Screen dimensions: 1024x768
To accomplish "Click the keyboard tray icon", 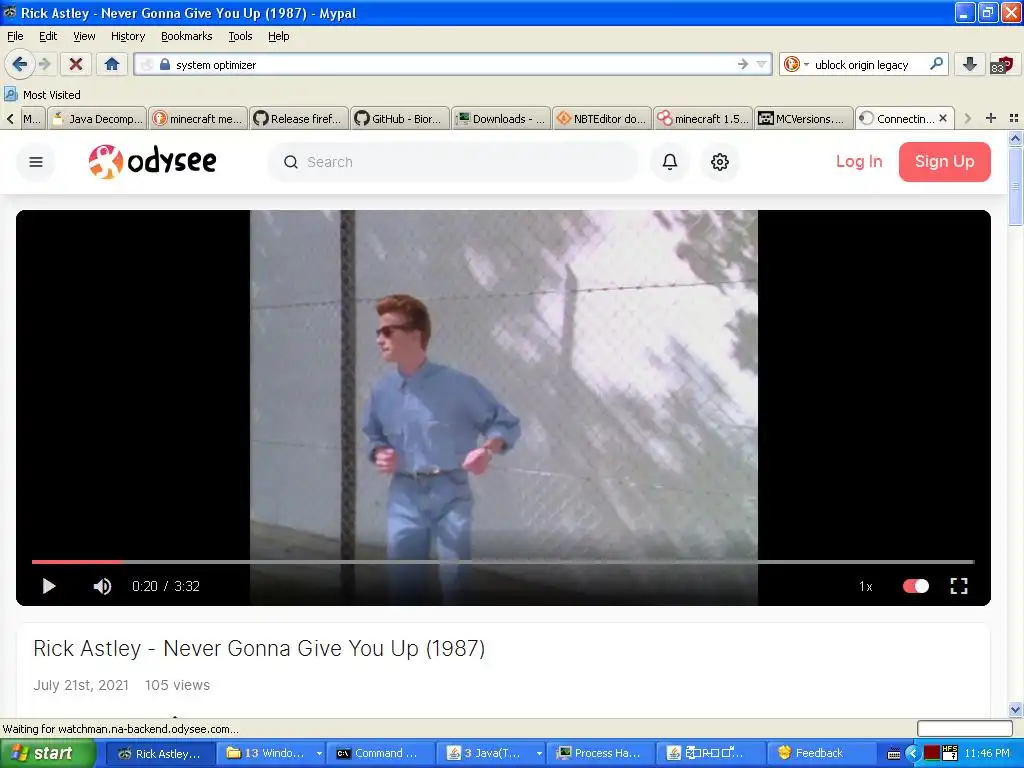I will point(894,754).
